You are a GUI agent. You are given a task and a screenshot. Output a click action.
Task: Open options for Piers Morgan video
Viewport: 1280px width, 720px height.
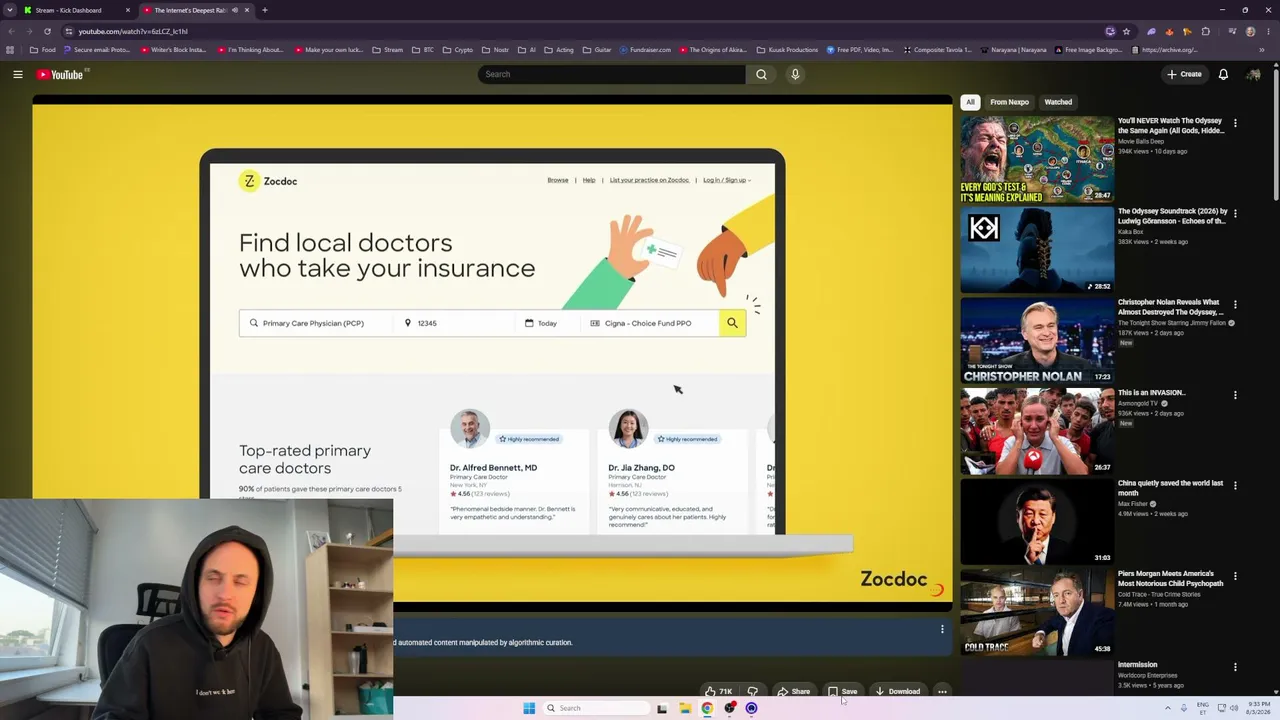pos(1235,576)
